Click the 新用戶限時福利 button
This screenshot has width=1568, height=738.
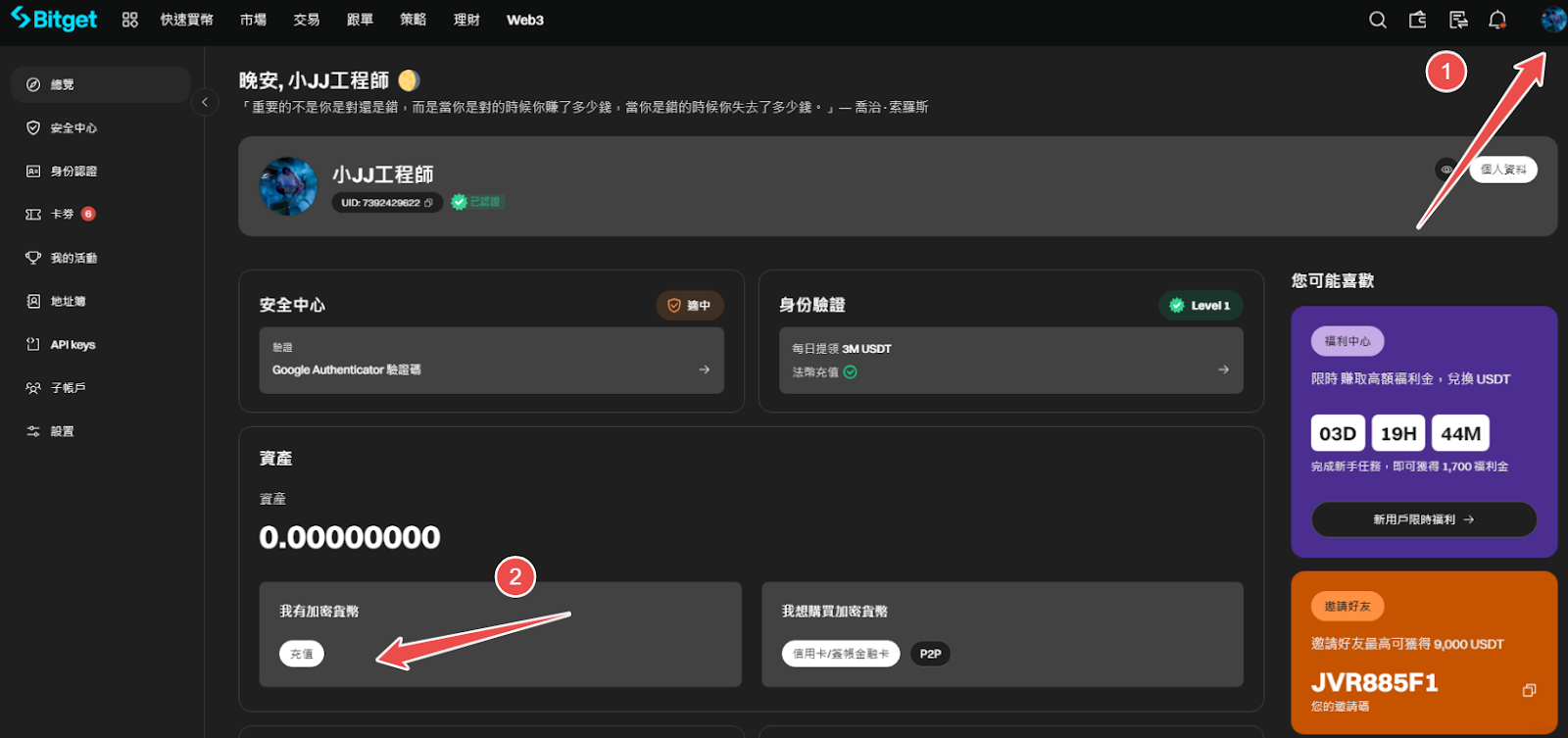[x=1424, y=519]
